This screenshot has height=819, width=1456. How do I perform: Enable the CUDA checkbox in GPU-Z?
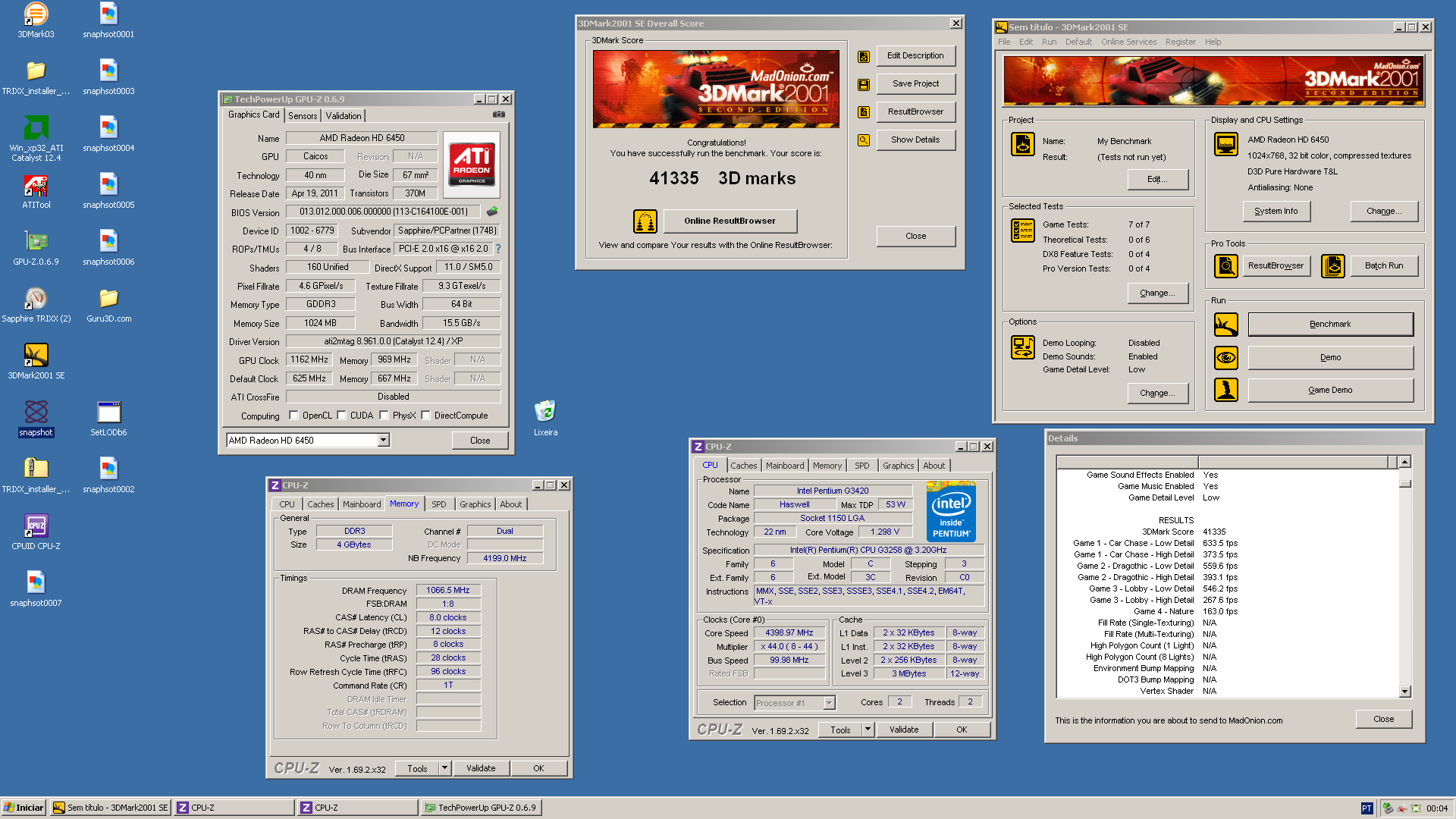pos(341,416)
